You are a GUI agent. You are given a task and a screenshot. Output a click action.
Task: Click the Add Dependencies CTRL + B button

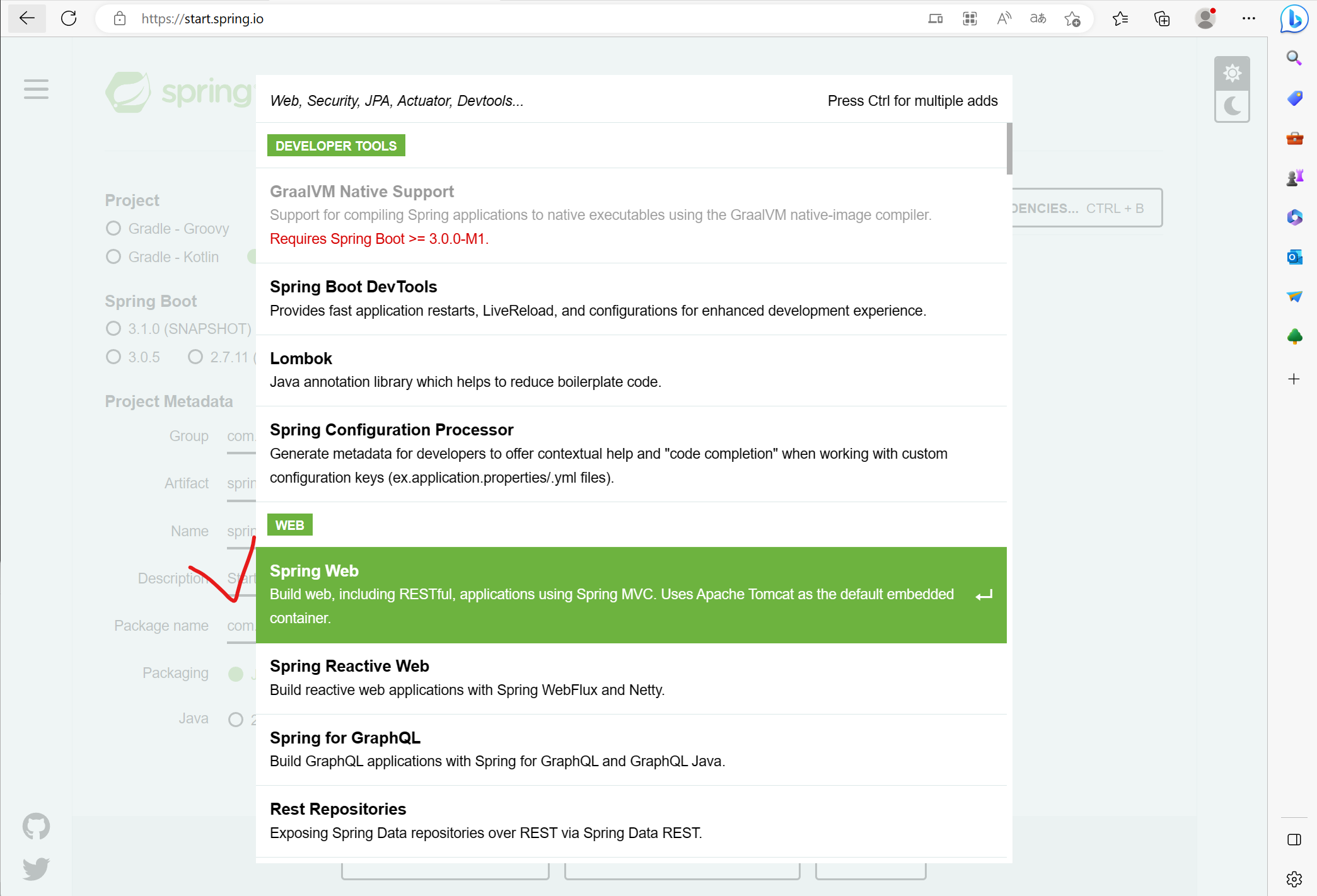(1086, 208)
